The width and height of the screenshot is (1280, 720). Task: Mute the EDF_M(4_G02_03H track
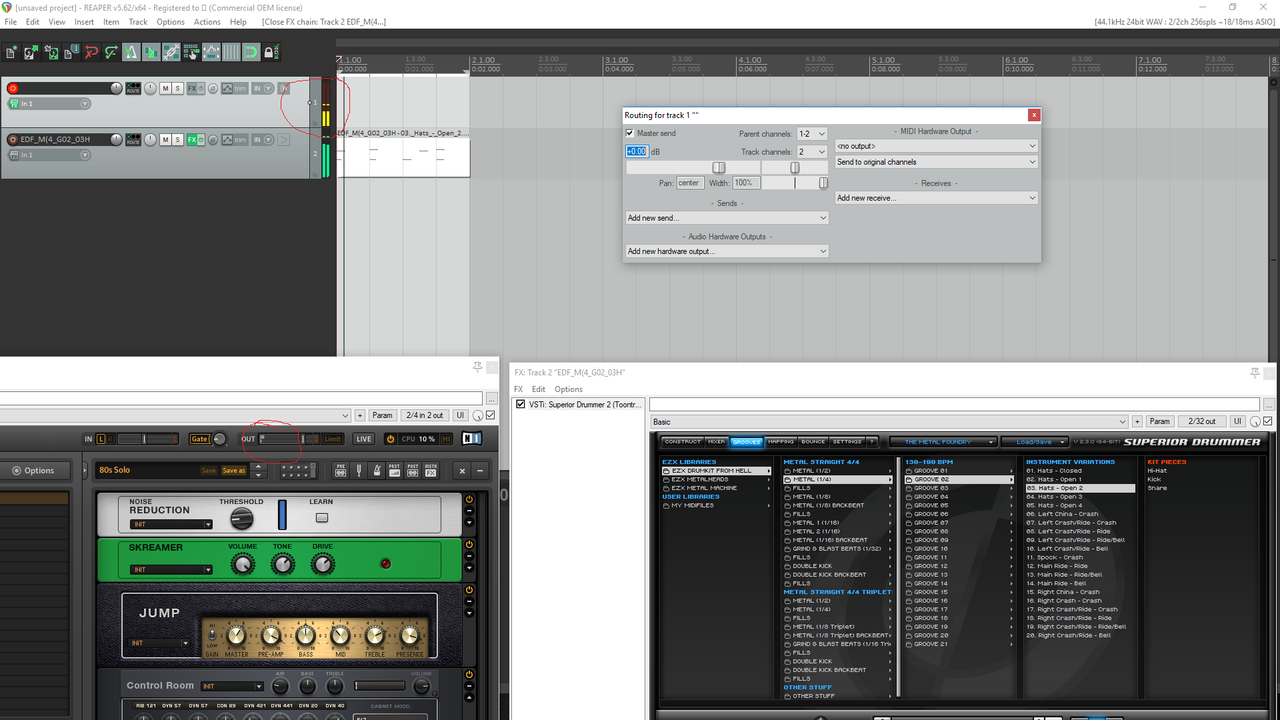[x=165, y=139]
